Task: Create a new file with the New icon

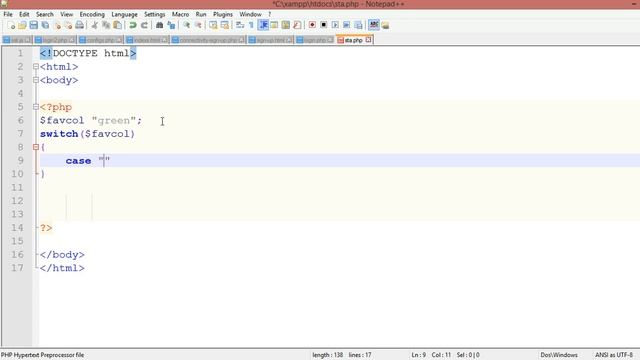Action: [x=11, y=25]
